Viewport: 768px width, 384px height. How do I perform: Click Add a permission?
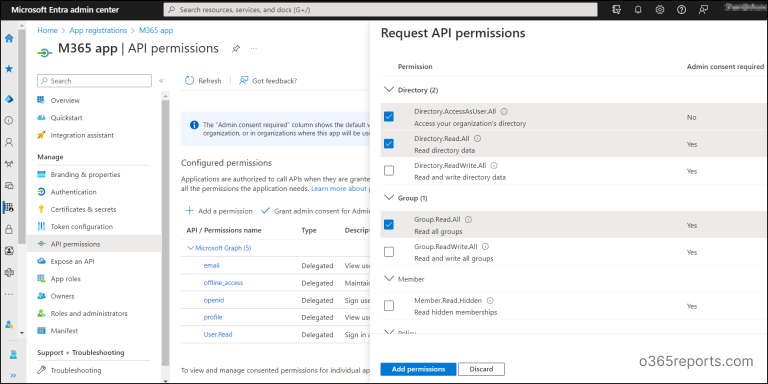pos(218,211)
